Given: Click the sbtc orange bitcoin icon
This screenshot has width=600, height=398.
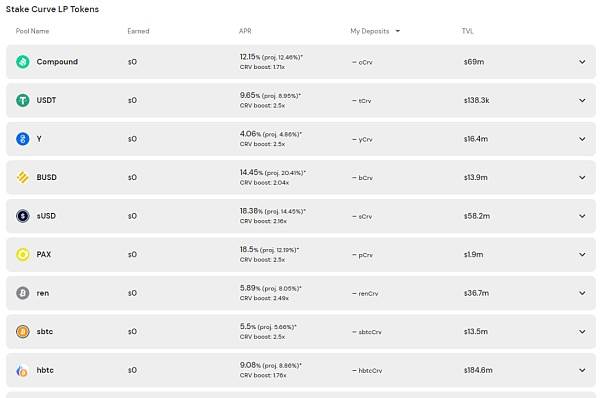Looking at the screenshot, I should (23, 331).
